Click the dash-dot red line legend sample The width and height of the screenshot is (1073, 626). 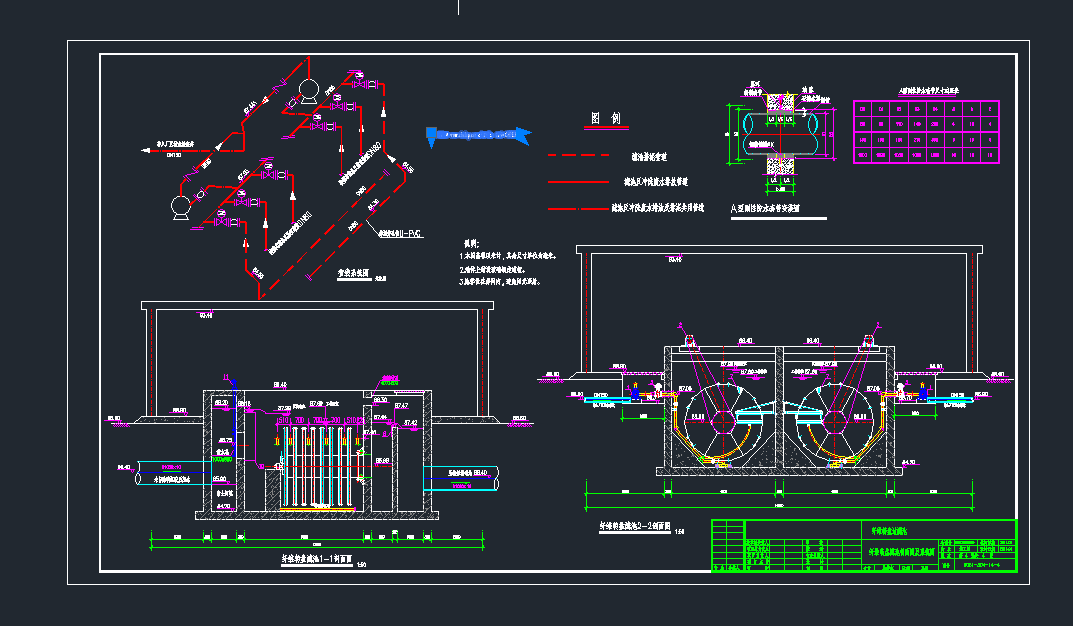coord(578,208)
